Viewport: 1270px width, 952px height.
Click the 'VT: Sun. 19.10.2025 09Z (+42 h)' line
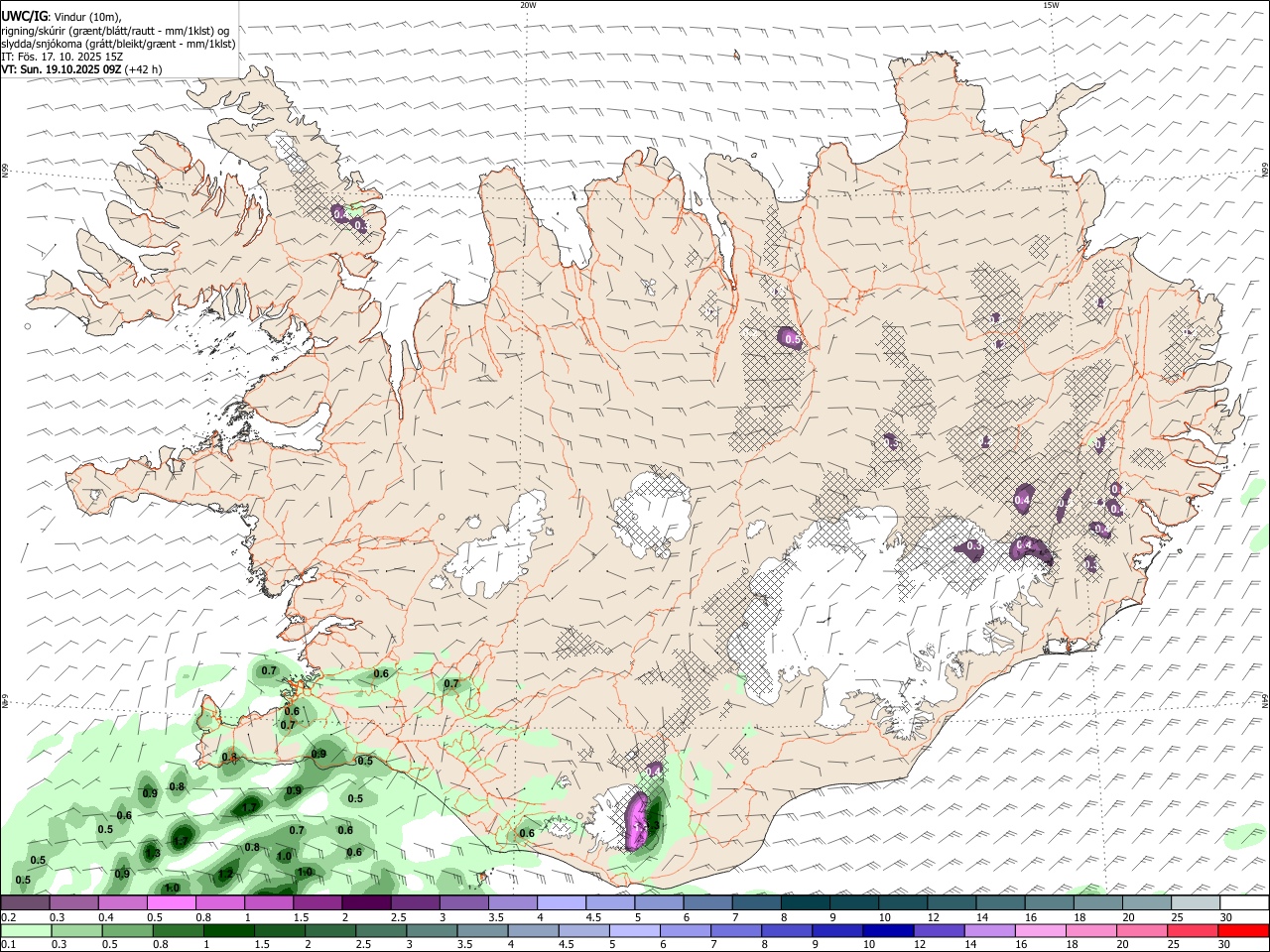[x=81, y=69]
